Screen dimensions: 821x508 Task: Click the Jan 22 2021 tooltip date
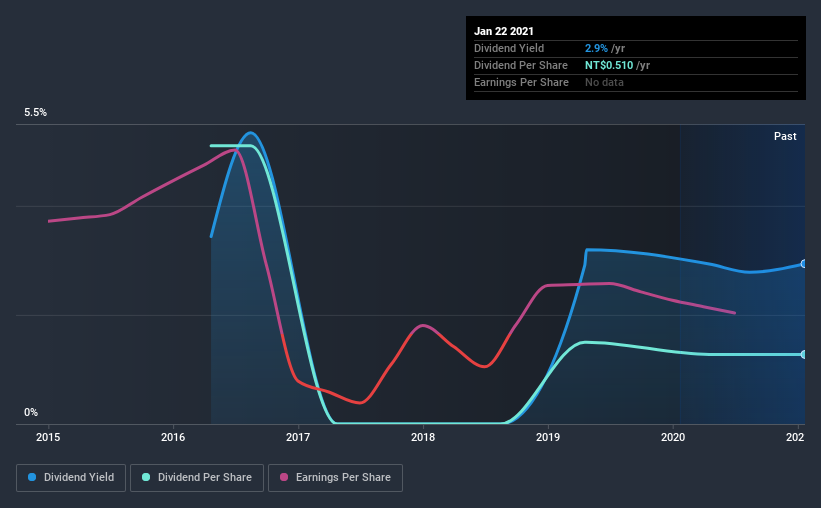[x=504, y=31]
